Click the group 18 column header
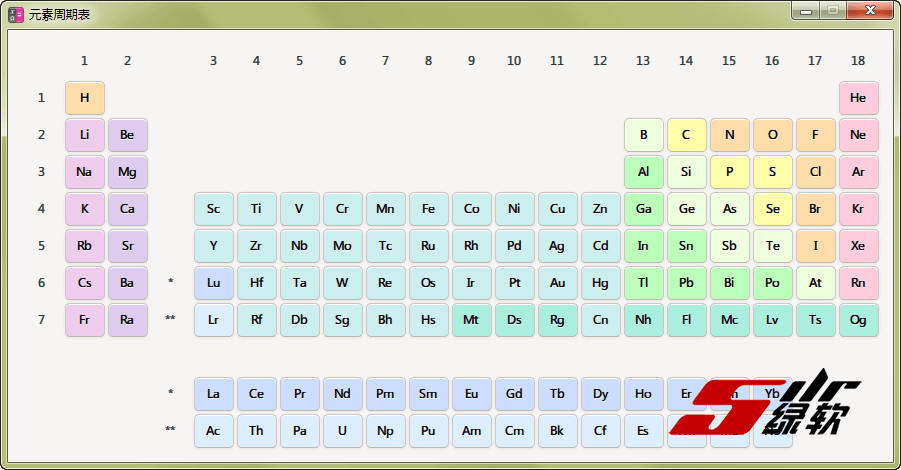The width and height of the screenshot is (901, 470). 858,61
